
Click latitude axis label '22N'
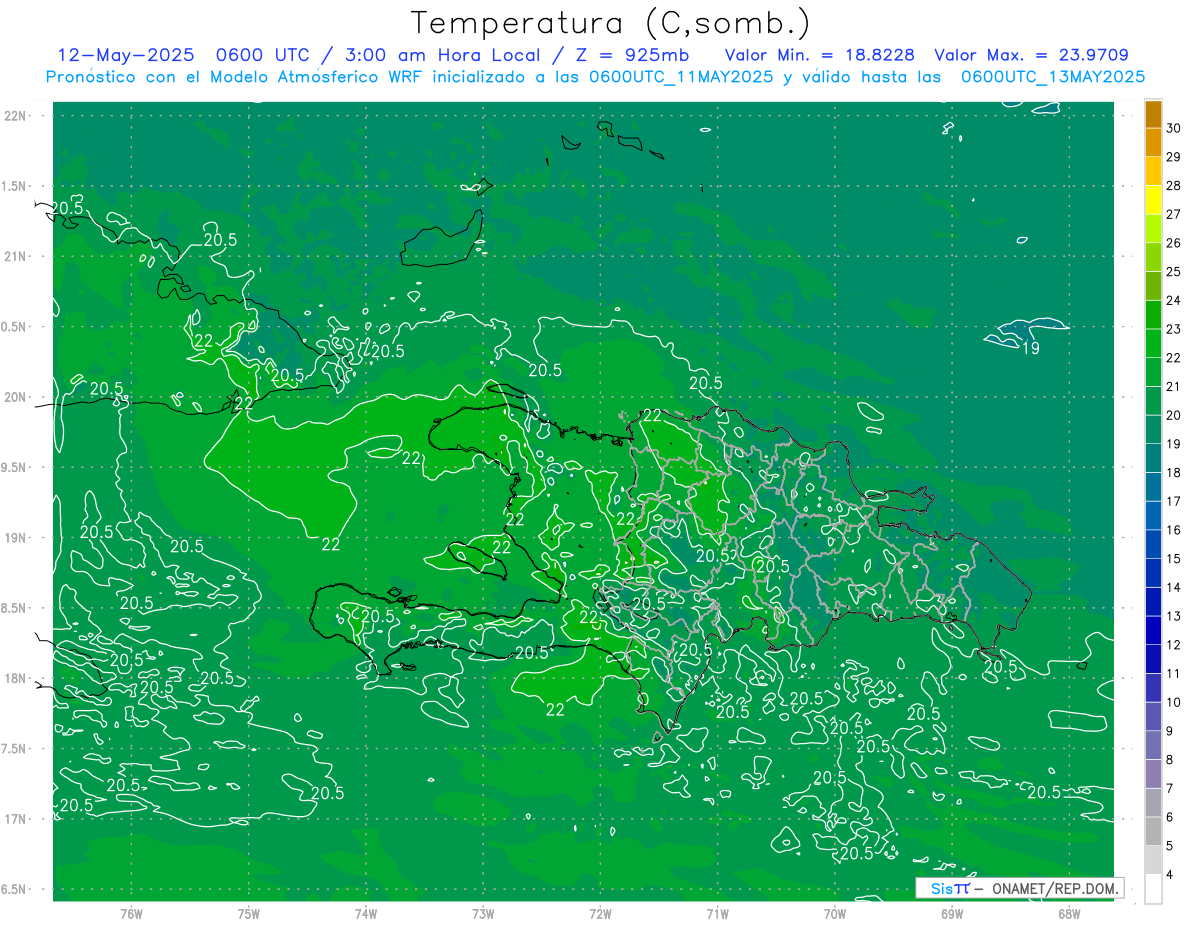(14, 116)
